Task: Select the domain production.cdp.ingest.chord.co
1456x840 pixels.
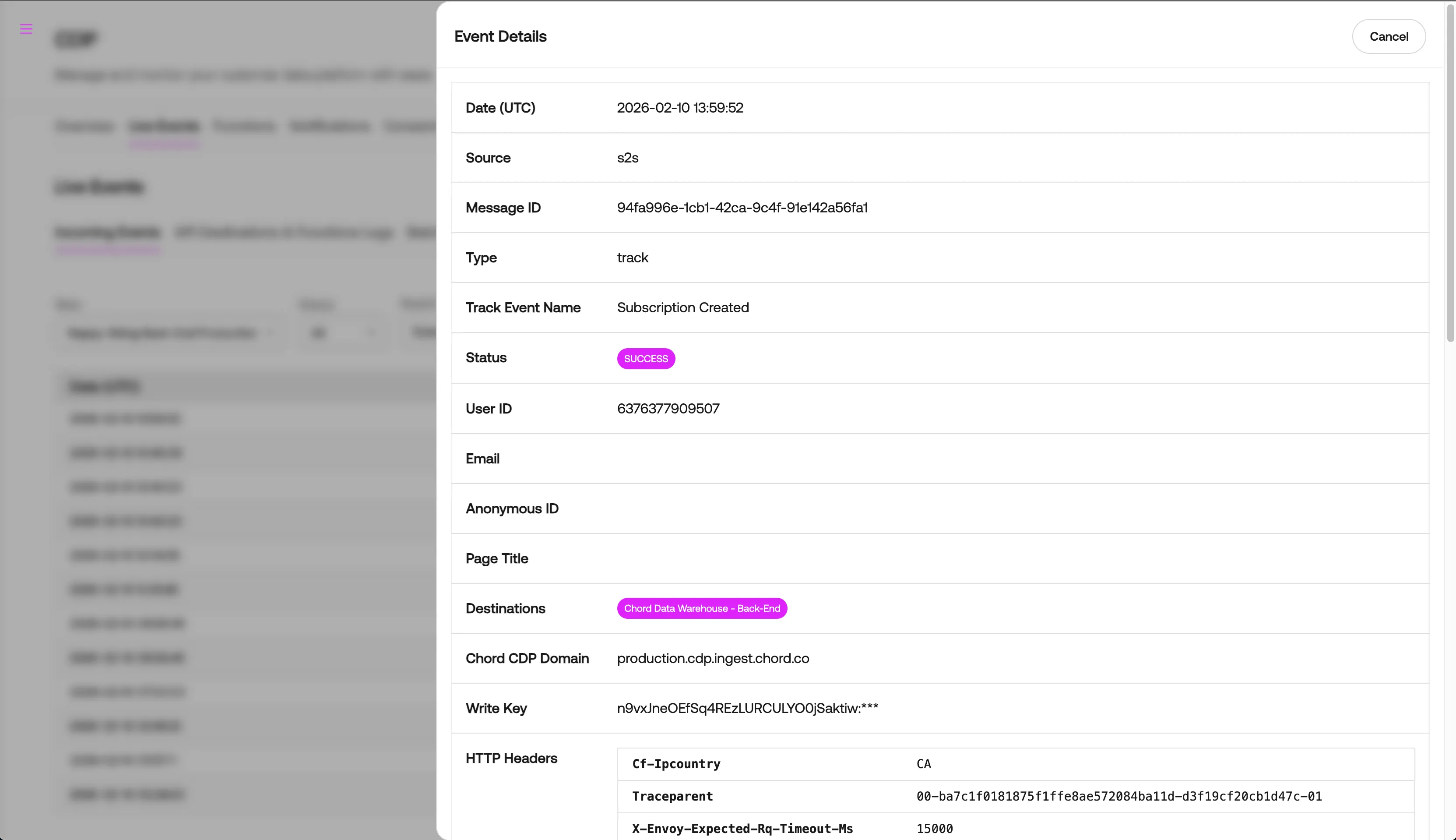Action: pyautogui.click(x=713, y=658)
